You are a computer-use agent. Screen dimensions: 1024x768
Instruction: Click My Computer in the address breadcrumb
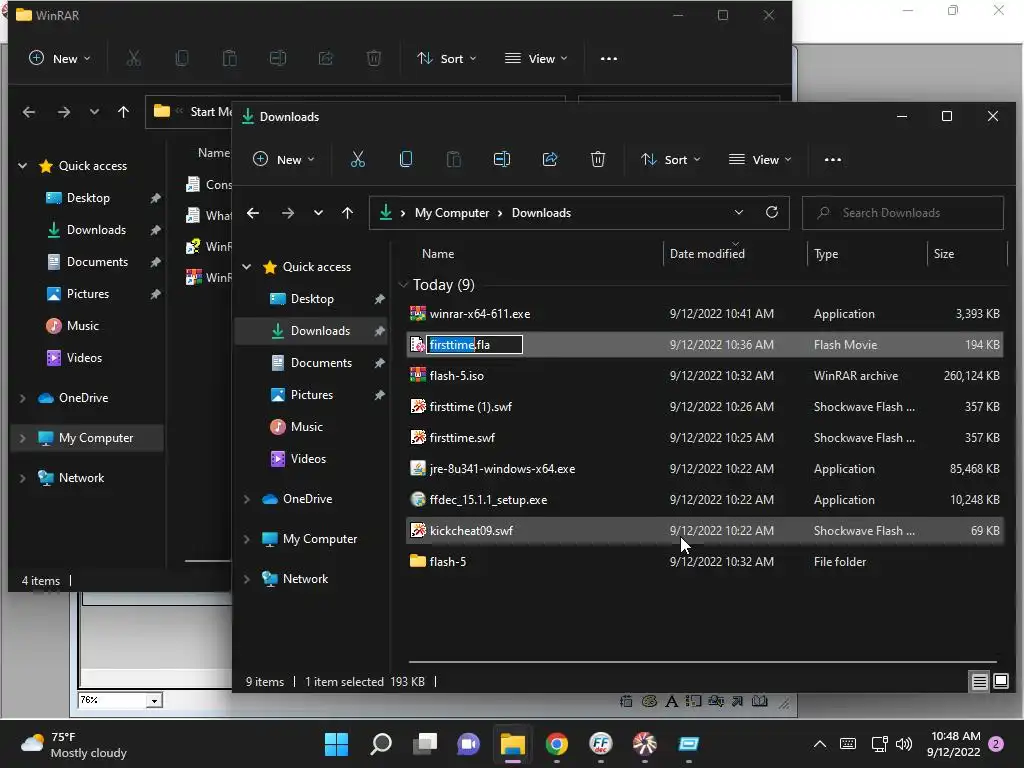452,213
